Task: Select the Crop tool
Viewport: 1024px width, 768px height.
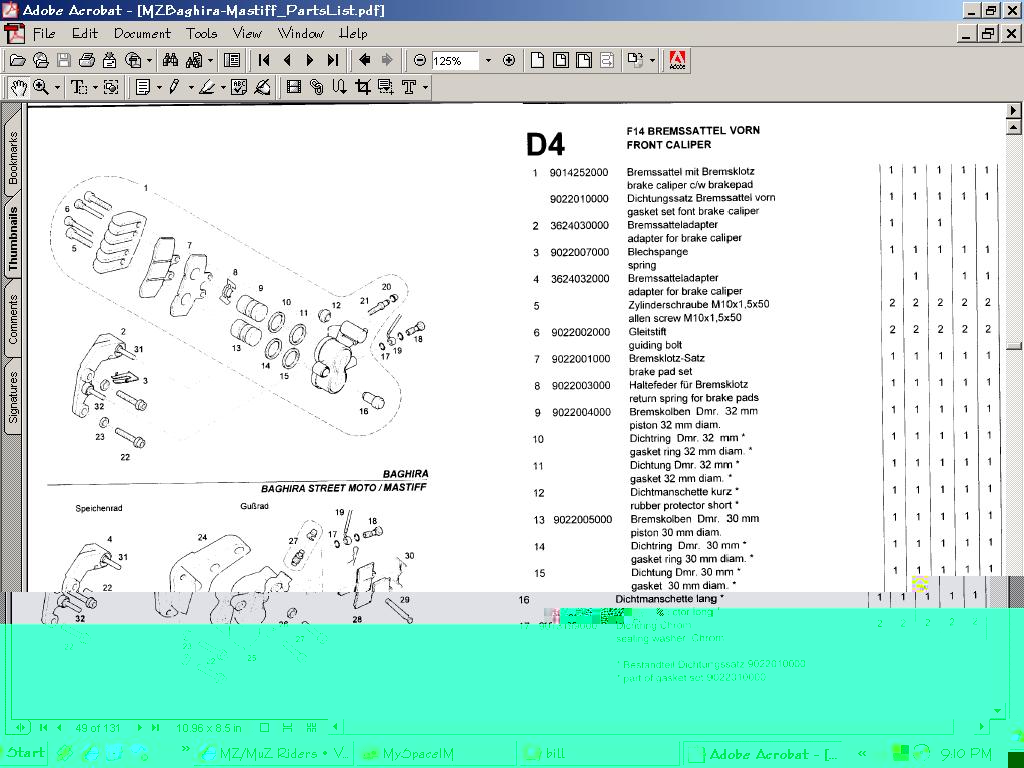Action: tap(363, 87)
